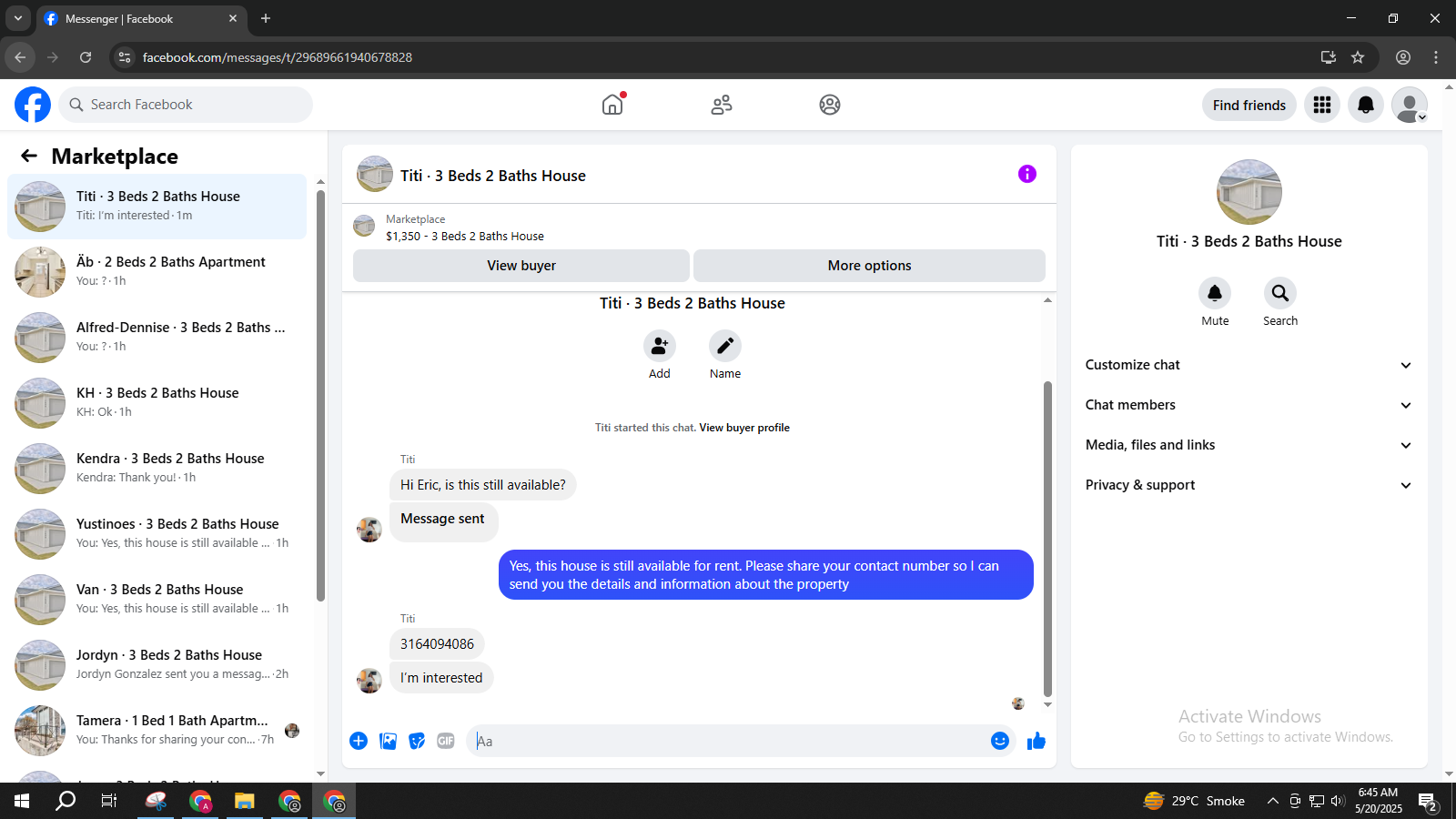Image resolution: width=1456 pixels, height=819 pixels.
Task: Open Alfred-Dennise conversation
Action: [x=157, y=338]
